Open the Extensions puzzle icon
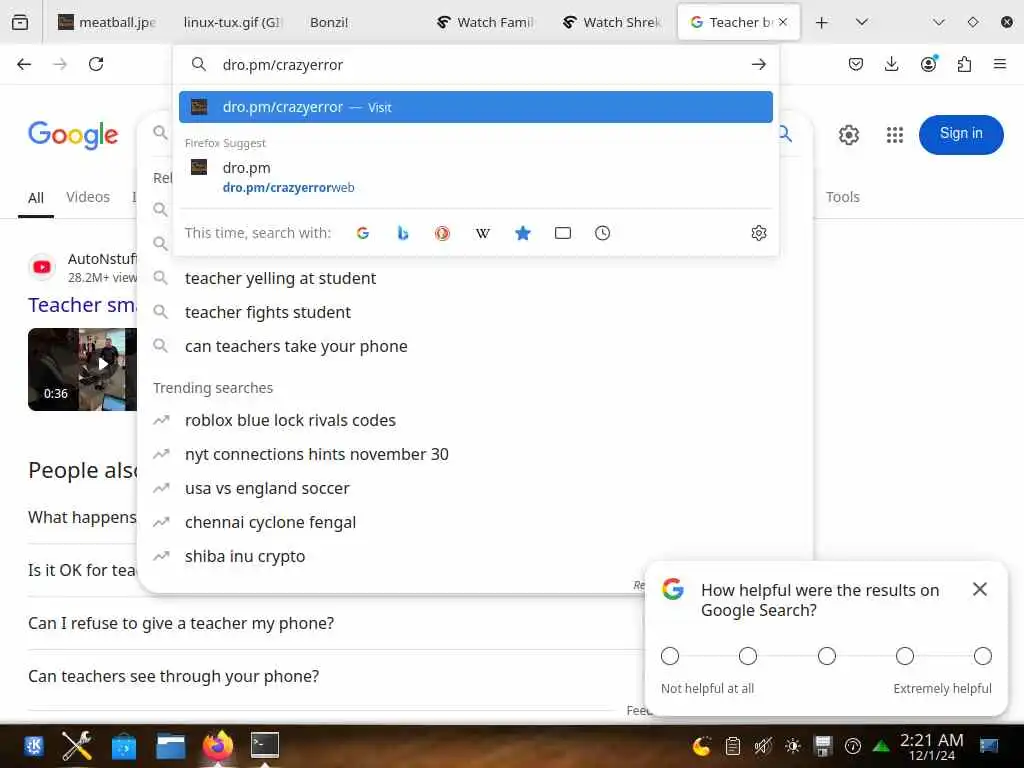 pyautogui.click(x=964, y=64)
